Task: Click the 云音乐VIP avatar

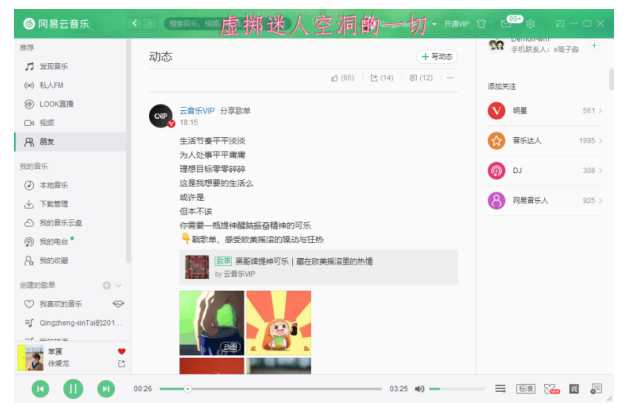Action: [161, 116]
